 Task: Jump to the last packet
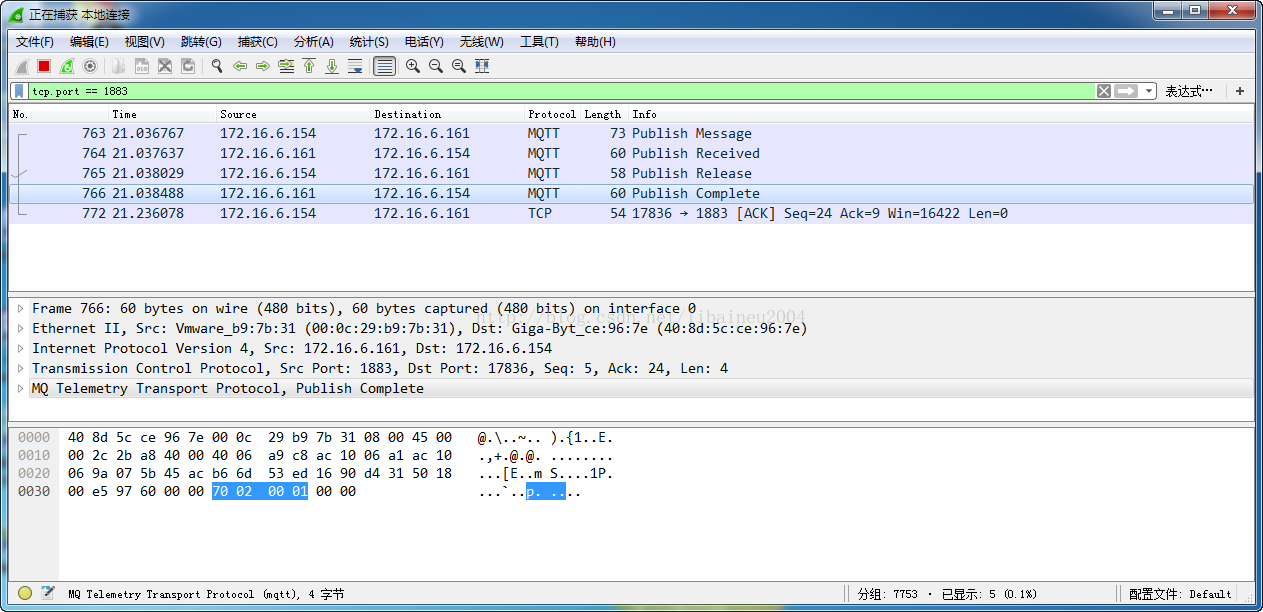[332, 66]
